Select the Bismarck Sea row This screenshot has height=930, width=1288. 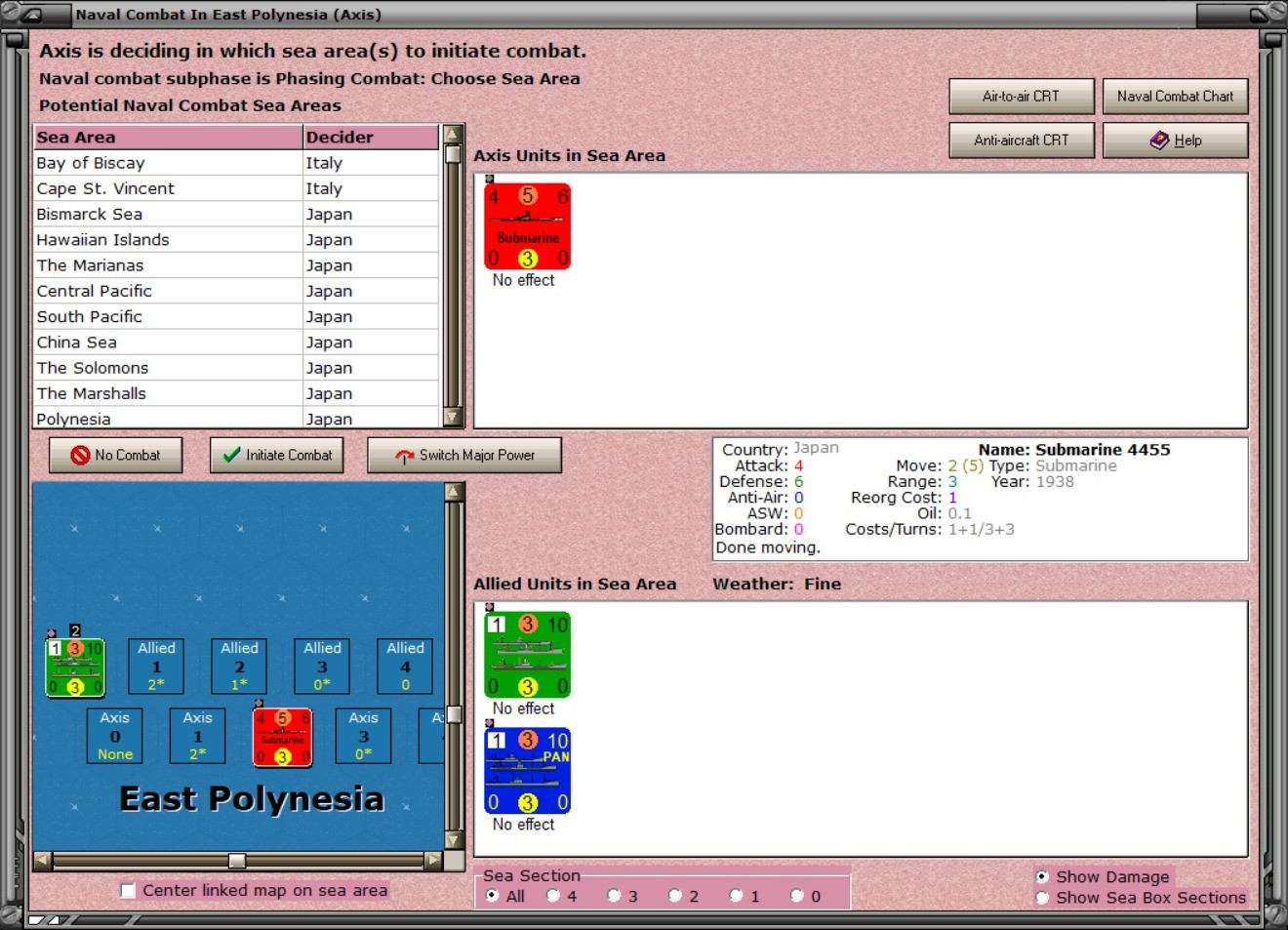[x=236, y=214]
